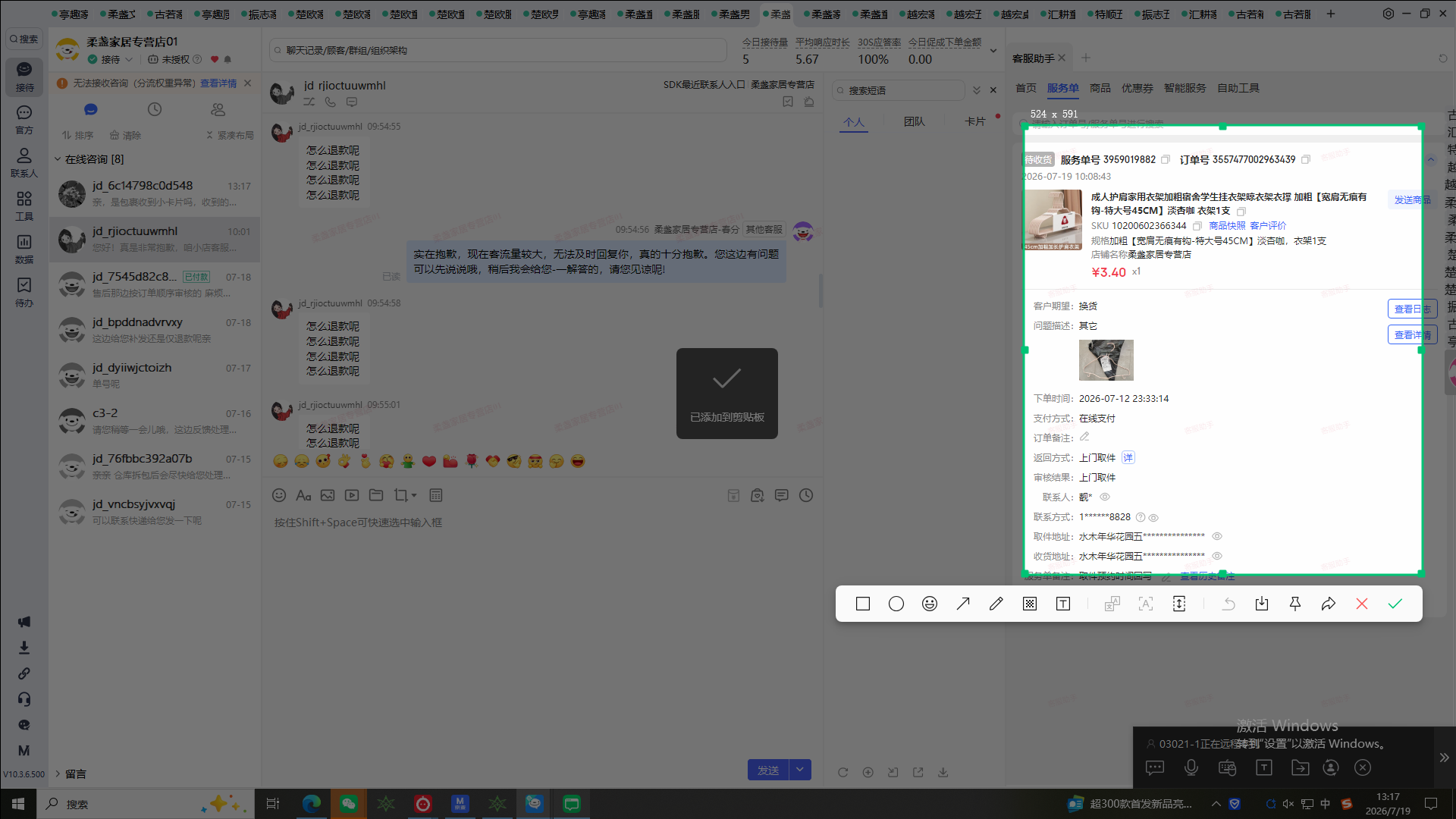Click the refresh icon below quick phrases panel

point(843,772)
